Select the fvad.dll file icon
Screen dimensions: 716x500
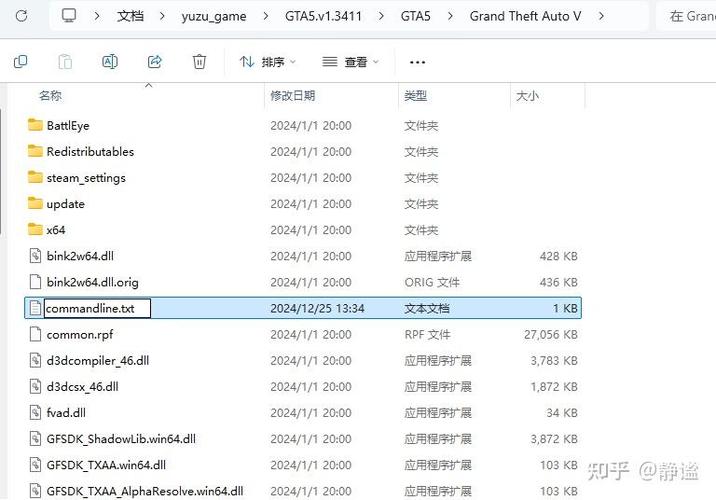(x=35, y=412)
